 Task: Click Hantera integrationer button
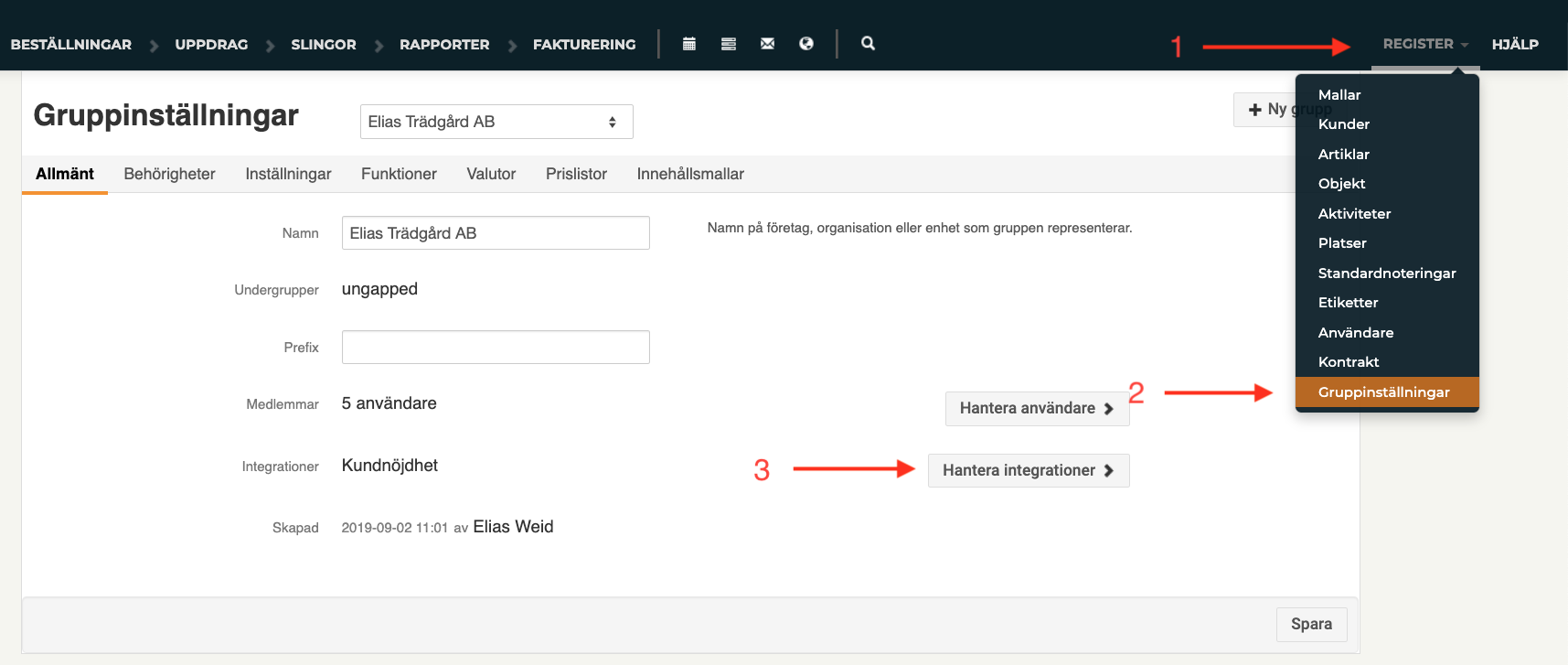(1029, 471)
